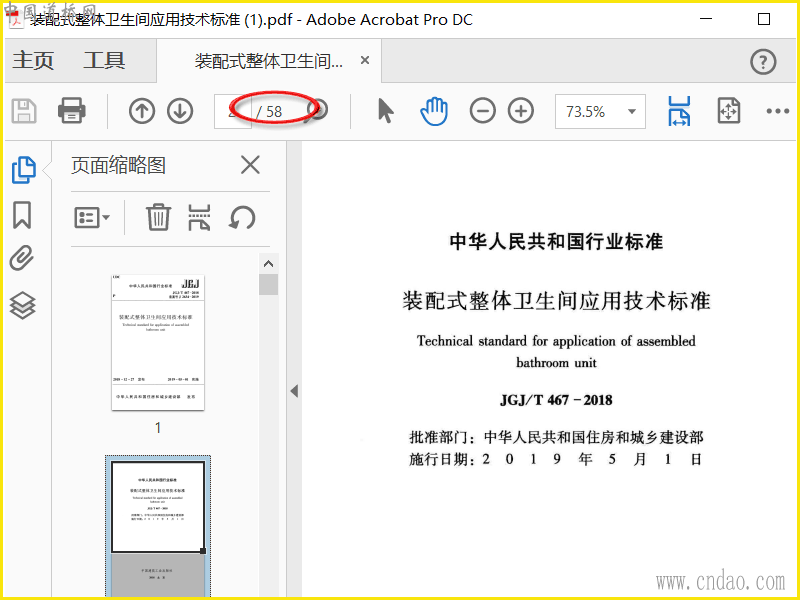Close the 页面缩略图 panel
The height and width of the screenshot is (600, 800).
point(250,165)
